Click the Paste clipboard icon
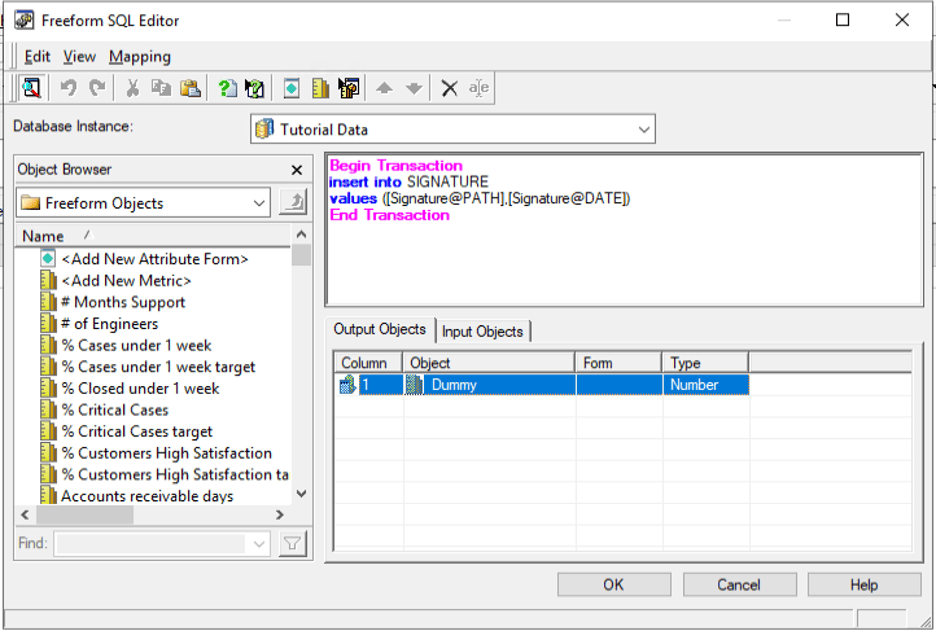This screenshot has height=630, width=936. click(x=190, y=88)
